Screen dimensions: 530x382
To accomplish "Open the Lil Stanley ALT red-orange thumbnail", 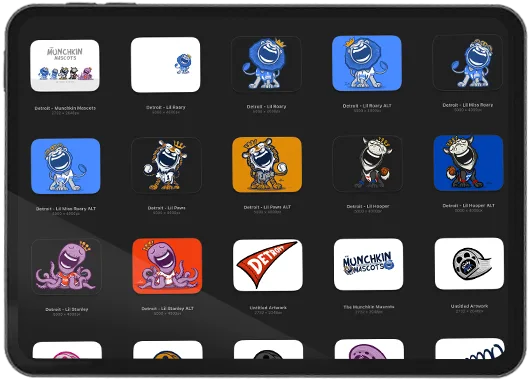I will (167, 266).
